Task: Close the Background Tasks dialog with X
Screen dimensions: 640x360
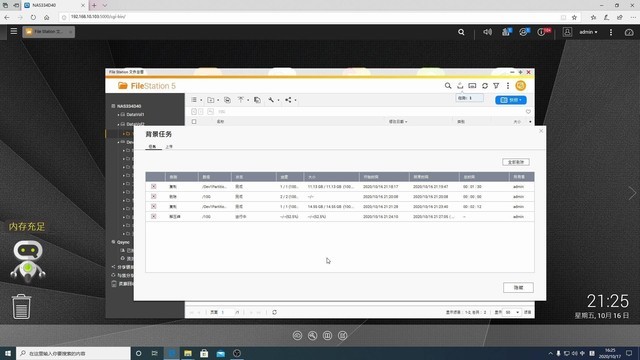Action: (x=541, y=131)
